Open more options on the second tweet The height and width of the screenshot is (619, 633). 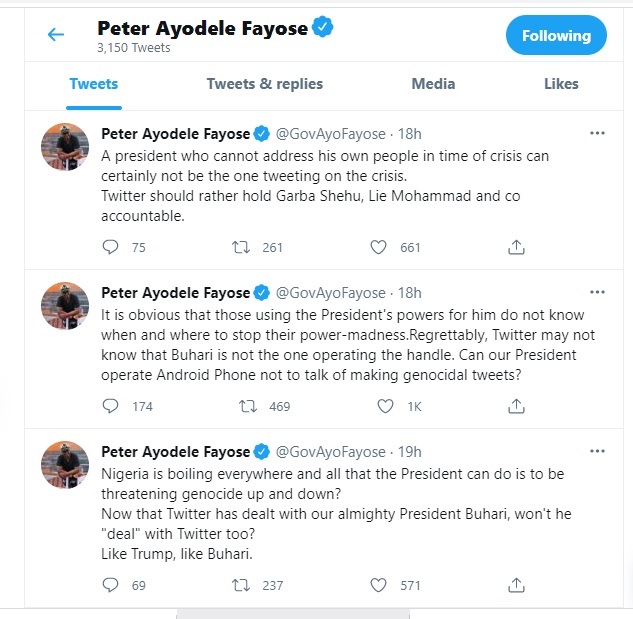(597, 292)
